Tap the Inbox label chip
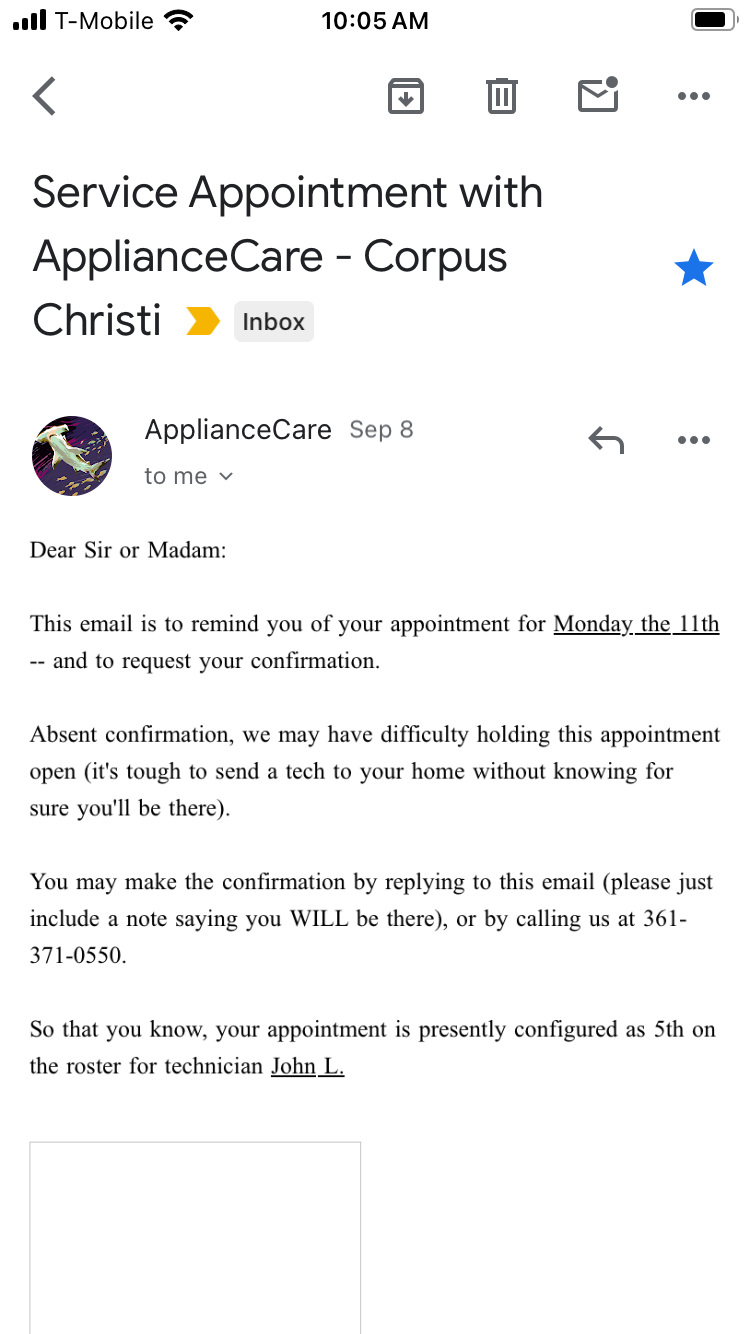The height and width of the screenshot is (1334, 750). 273,322
